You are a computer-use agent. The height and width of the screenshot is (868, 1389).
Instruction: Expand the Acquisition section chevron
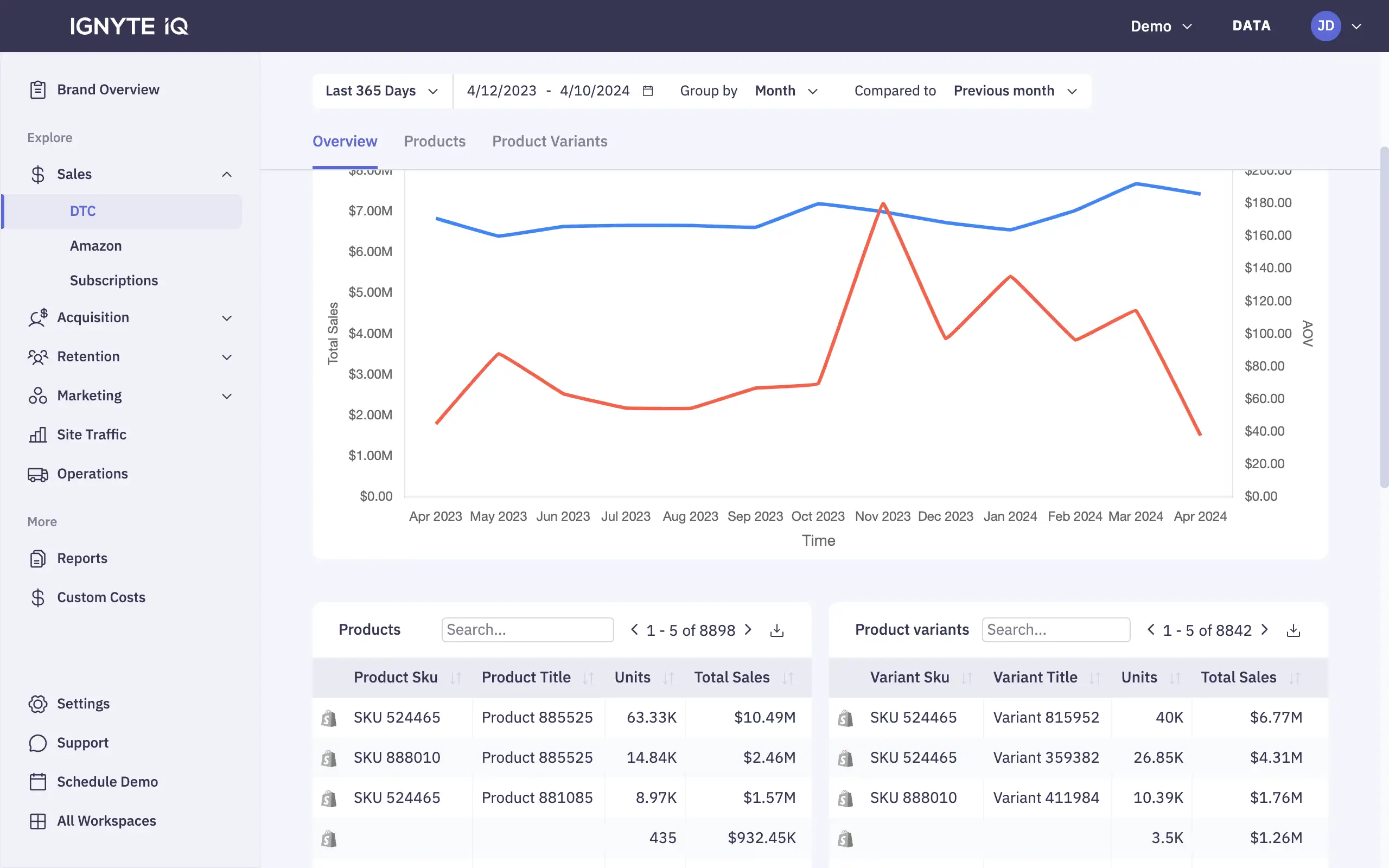[x=227, y=318]
